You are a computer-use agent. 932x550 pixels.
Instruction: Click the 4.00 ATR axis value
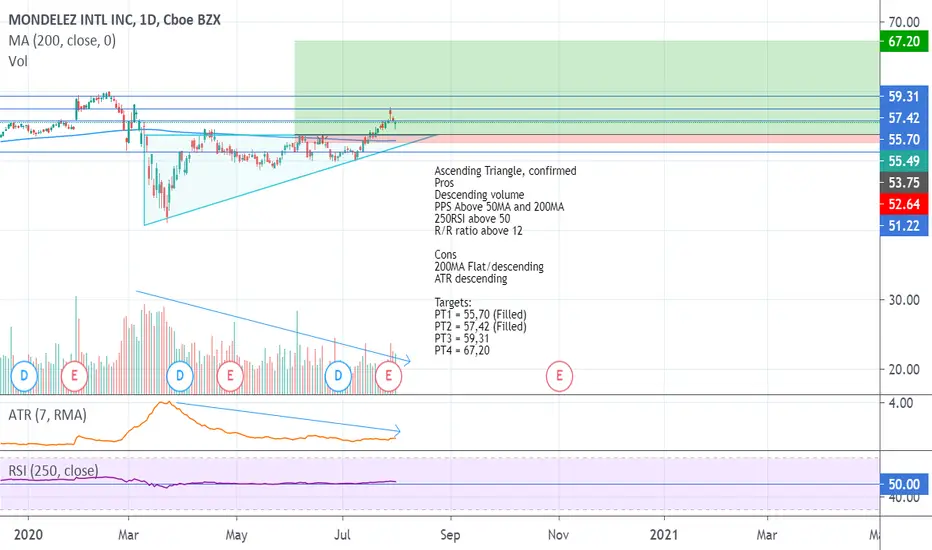pos(900,403)
